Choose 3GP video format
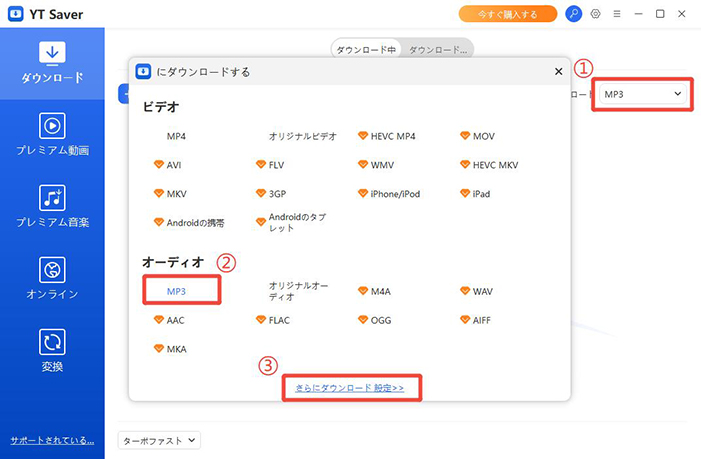The image size is (701, 459). point(271,194)
